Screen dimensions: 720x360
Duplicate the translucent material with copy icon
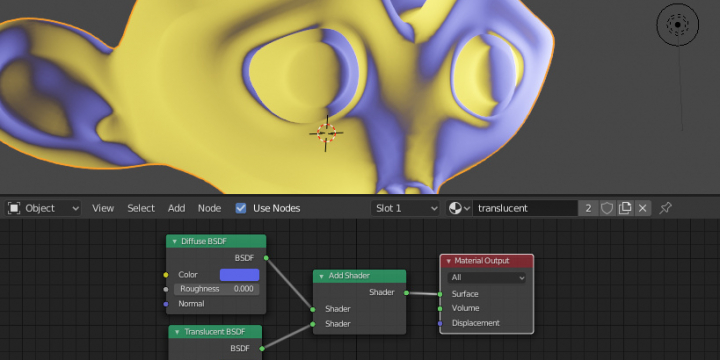[x=625, y=208]
